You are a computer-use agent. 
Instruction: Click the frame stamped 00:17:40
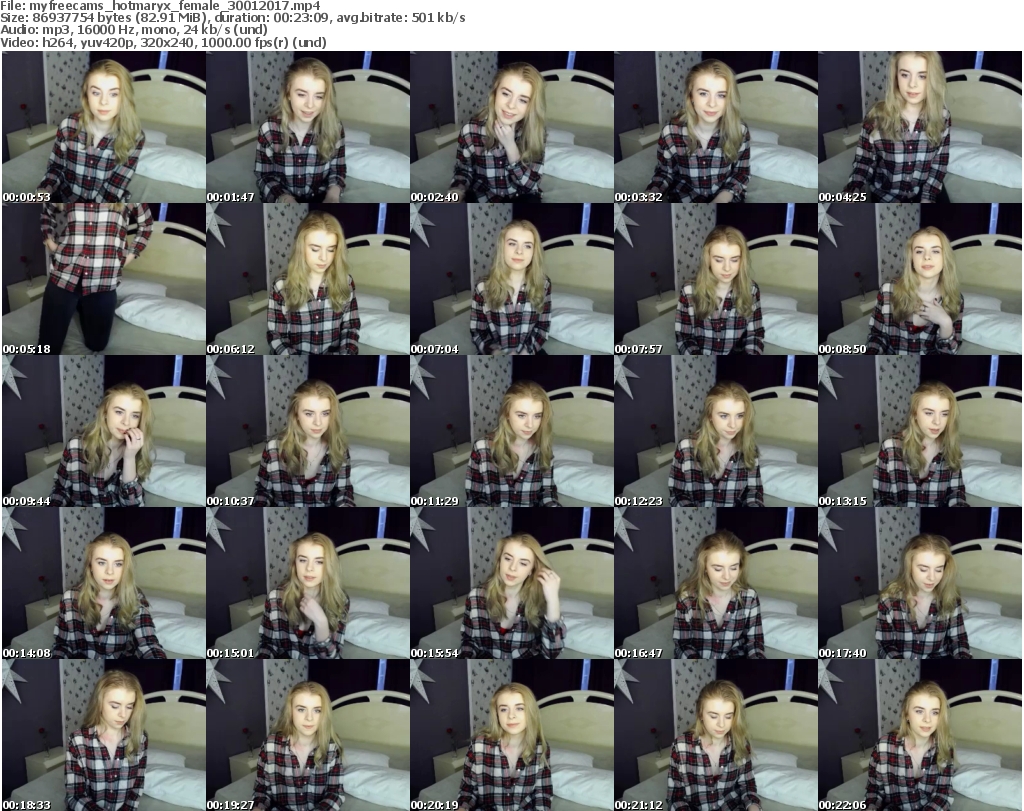point(920,584)
